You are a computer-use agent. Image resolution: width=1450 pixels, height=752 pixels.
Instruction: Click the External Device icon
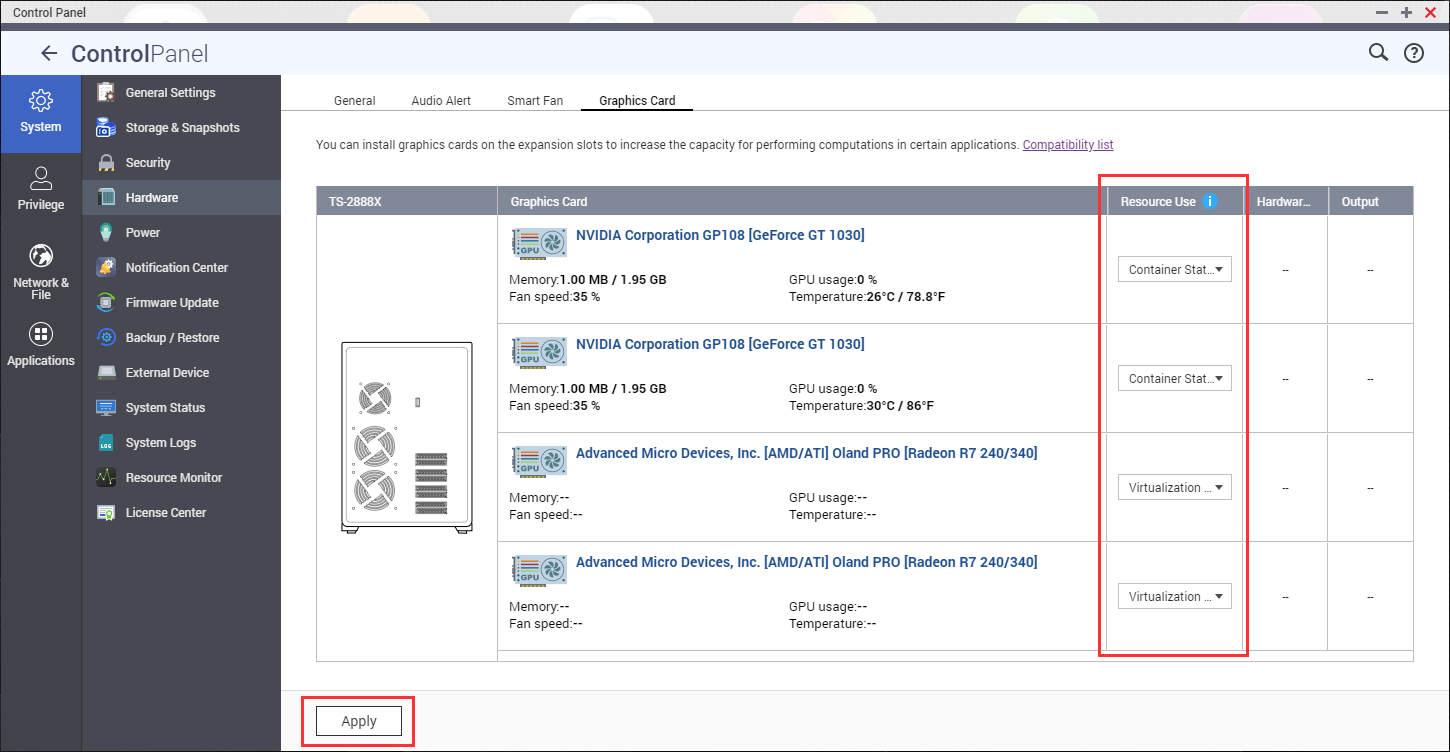(x=105, y=372)
